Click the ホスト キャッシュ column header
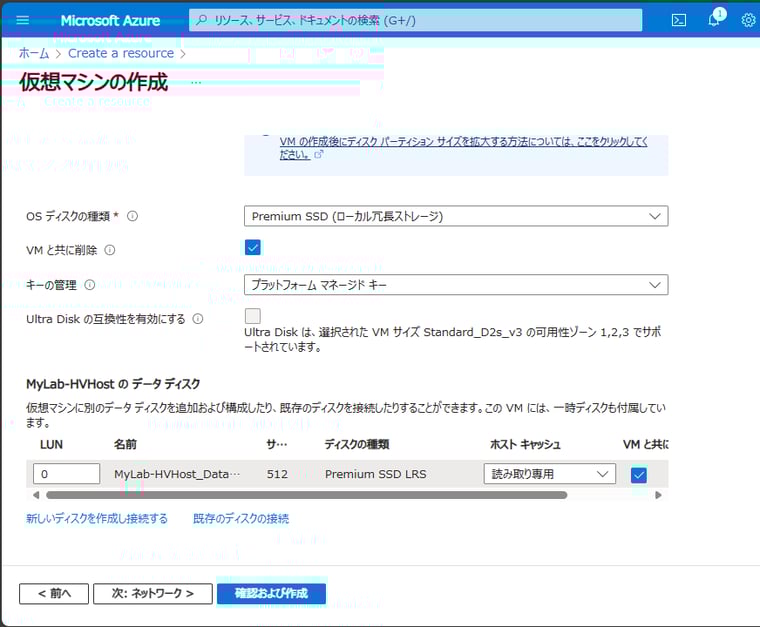760x627 pixels. click(x=525, y=444)
